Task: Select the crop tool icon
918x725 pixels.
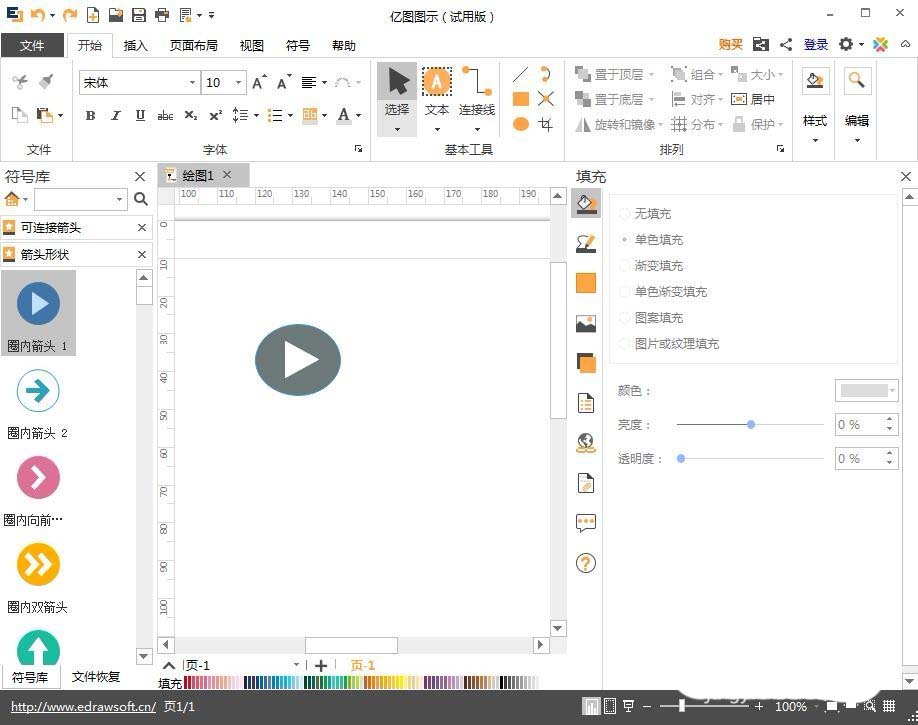Action: click(546, 124)
